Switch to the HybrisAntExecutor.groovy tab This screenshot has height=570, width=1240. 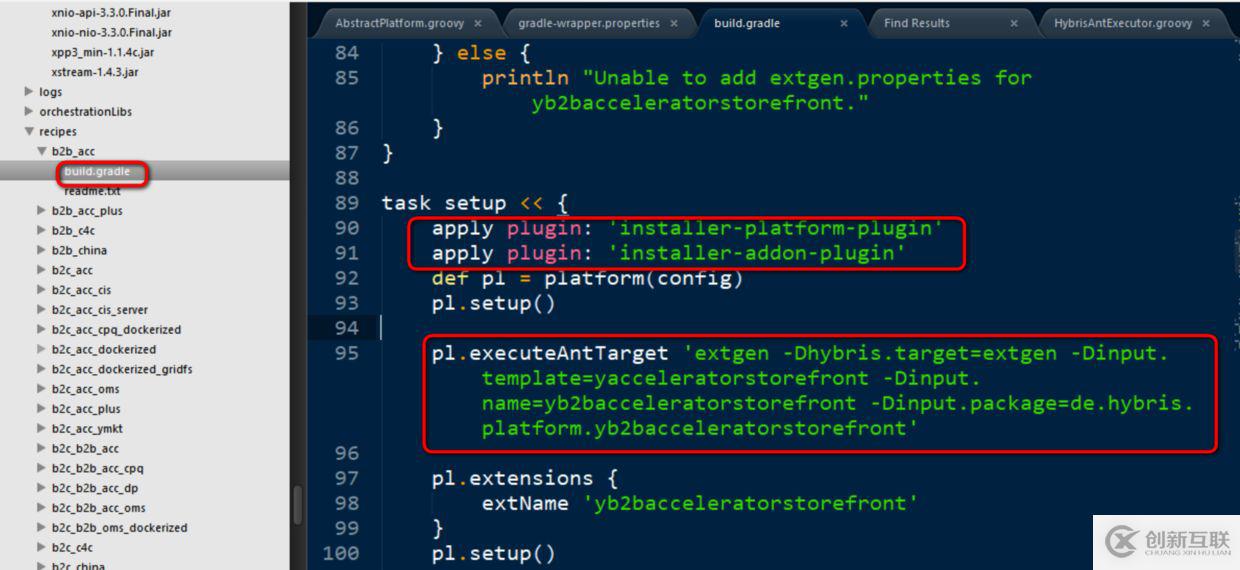1123,23
